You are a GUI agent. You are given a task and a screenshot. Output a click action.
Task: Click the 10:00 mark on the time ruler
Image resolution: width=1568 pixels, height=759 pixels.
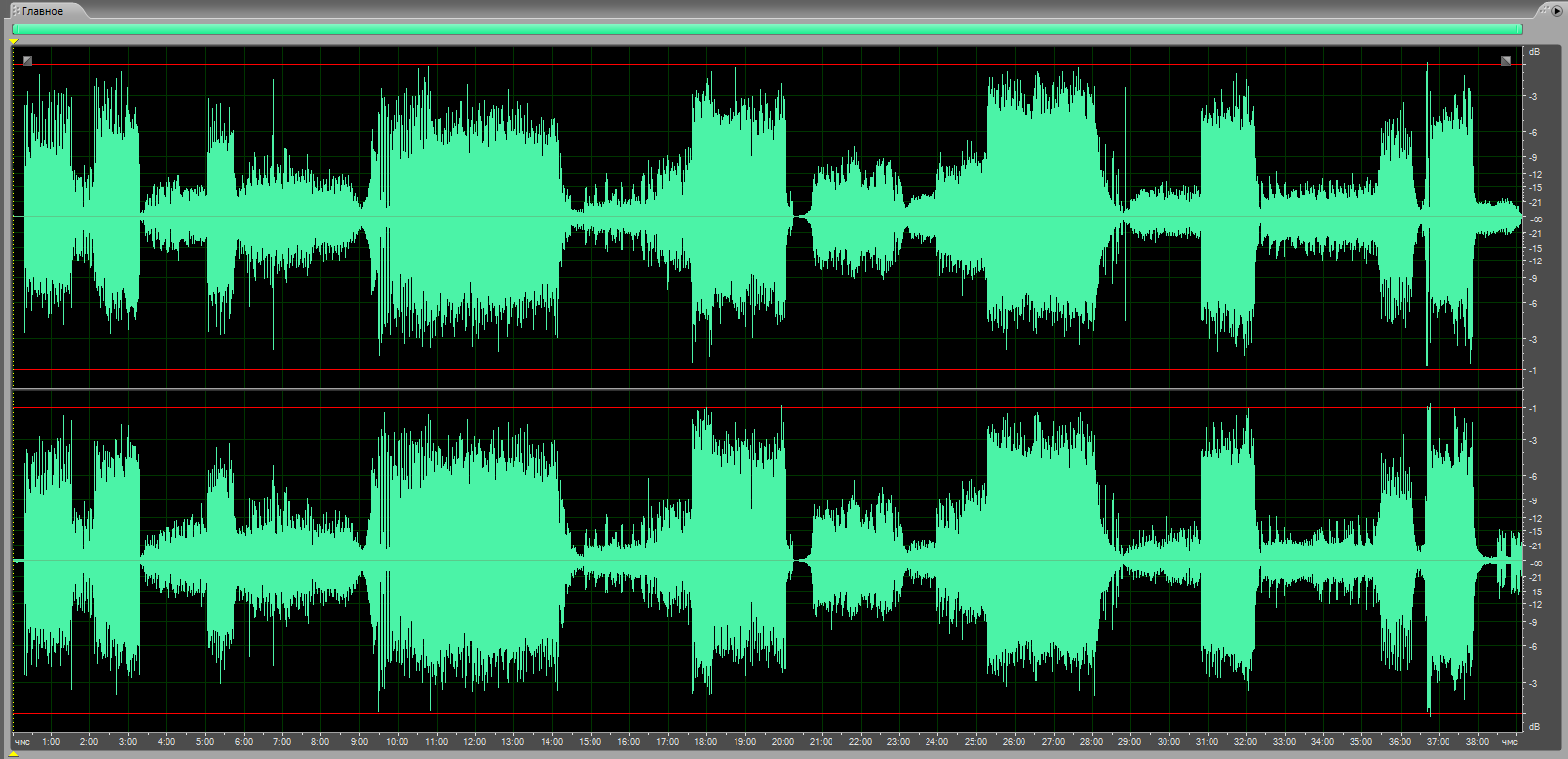click(x=397, y=742)
